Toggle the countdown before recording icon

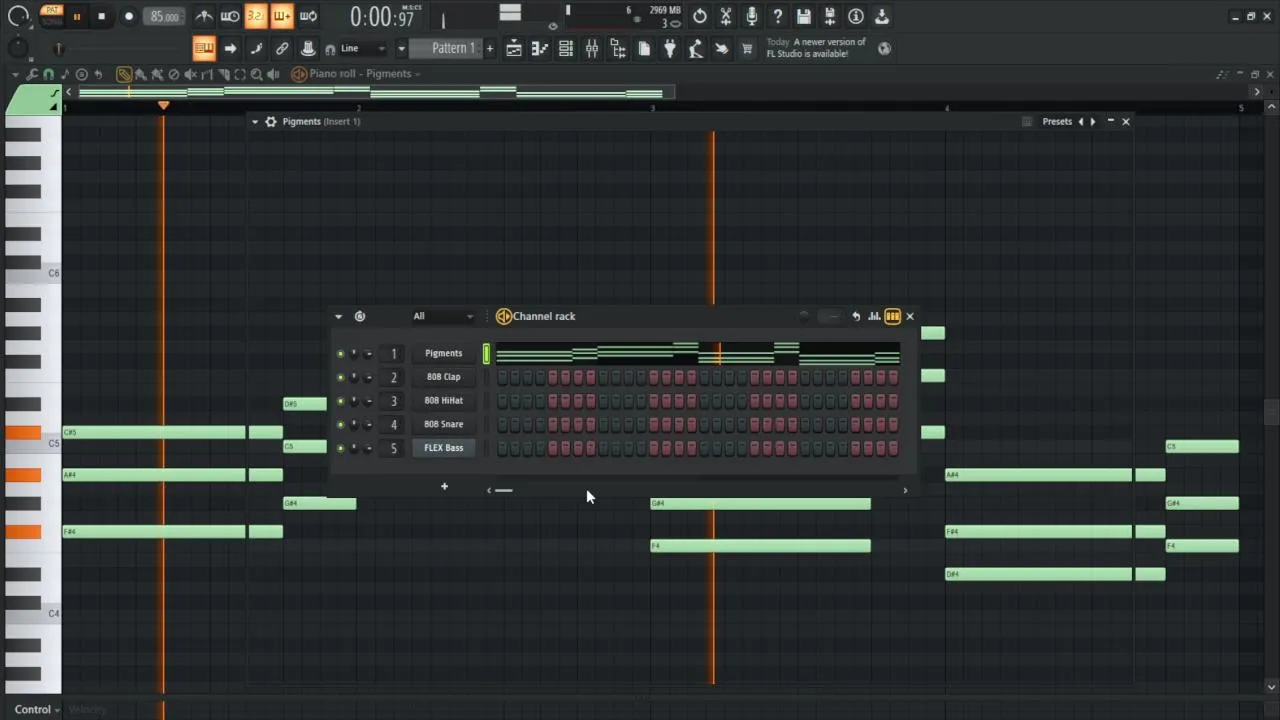pos(256,16)
